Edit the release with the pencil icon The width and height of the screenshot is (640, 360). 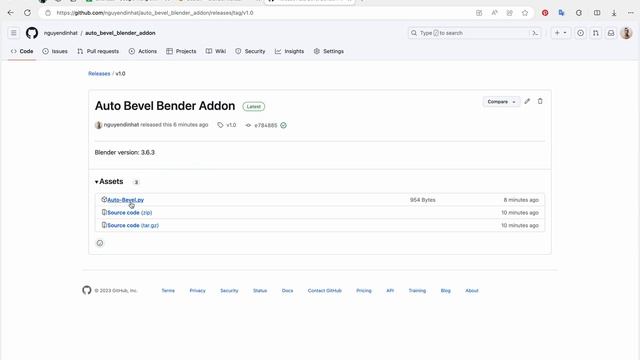[527, 101]
